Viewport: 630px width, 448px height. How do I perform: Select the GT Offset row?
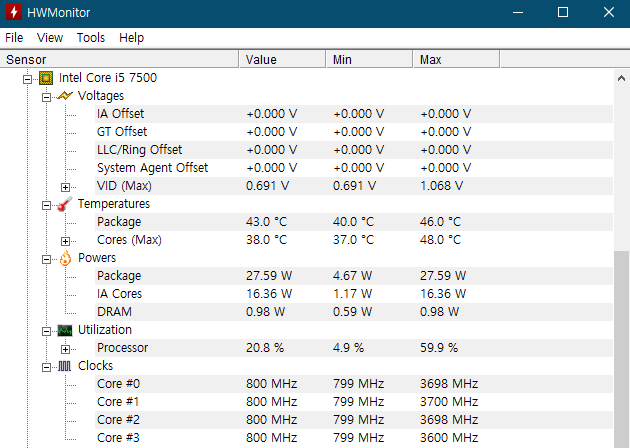(x=354, y=132)
